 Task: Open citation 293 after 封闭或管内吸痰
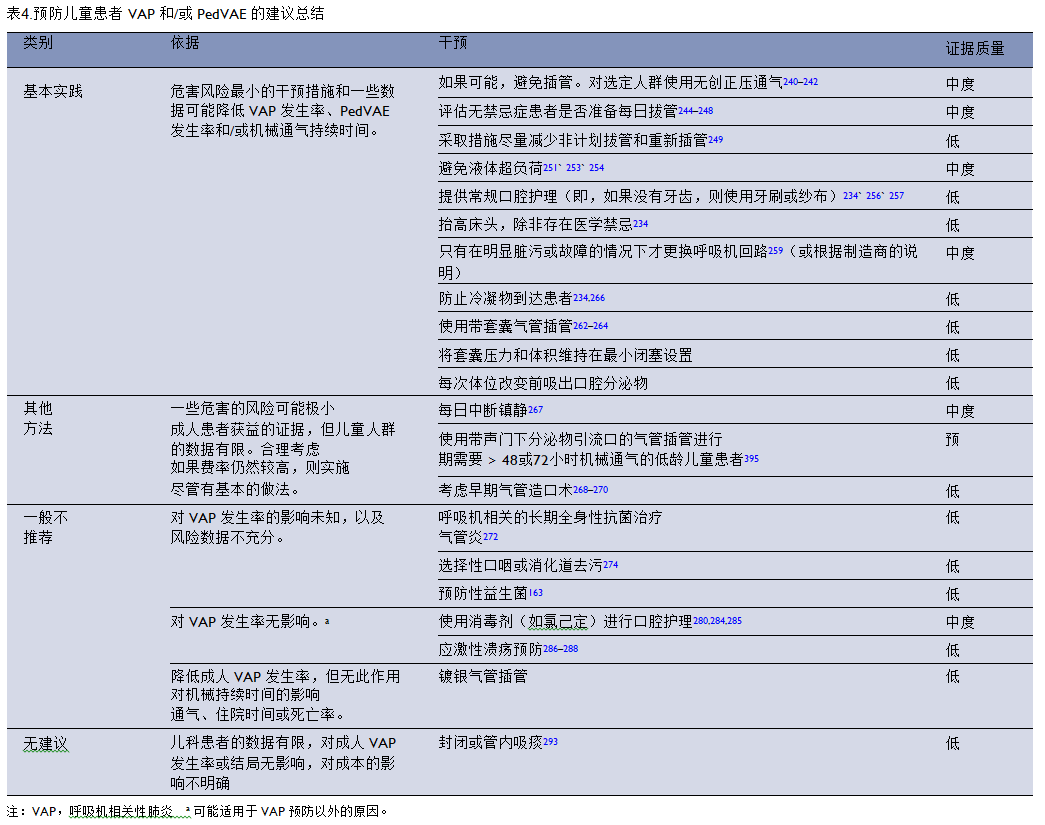point(550,742)
